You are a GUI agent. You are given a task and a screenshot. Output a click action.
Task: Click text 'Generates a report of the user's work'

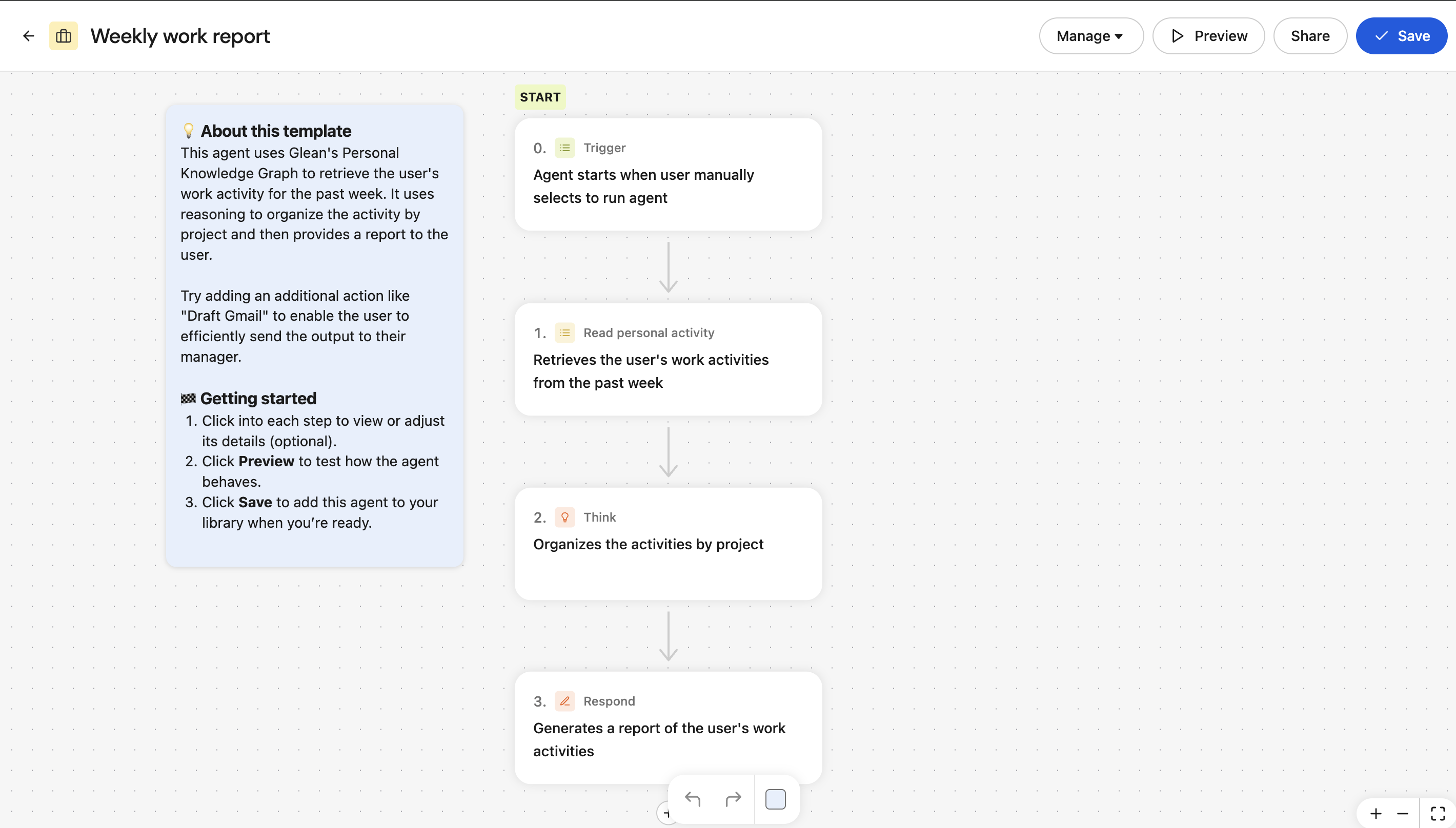[x=659, y=728]
